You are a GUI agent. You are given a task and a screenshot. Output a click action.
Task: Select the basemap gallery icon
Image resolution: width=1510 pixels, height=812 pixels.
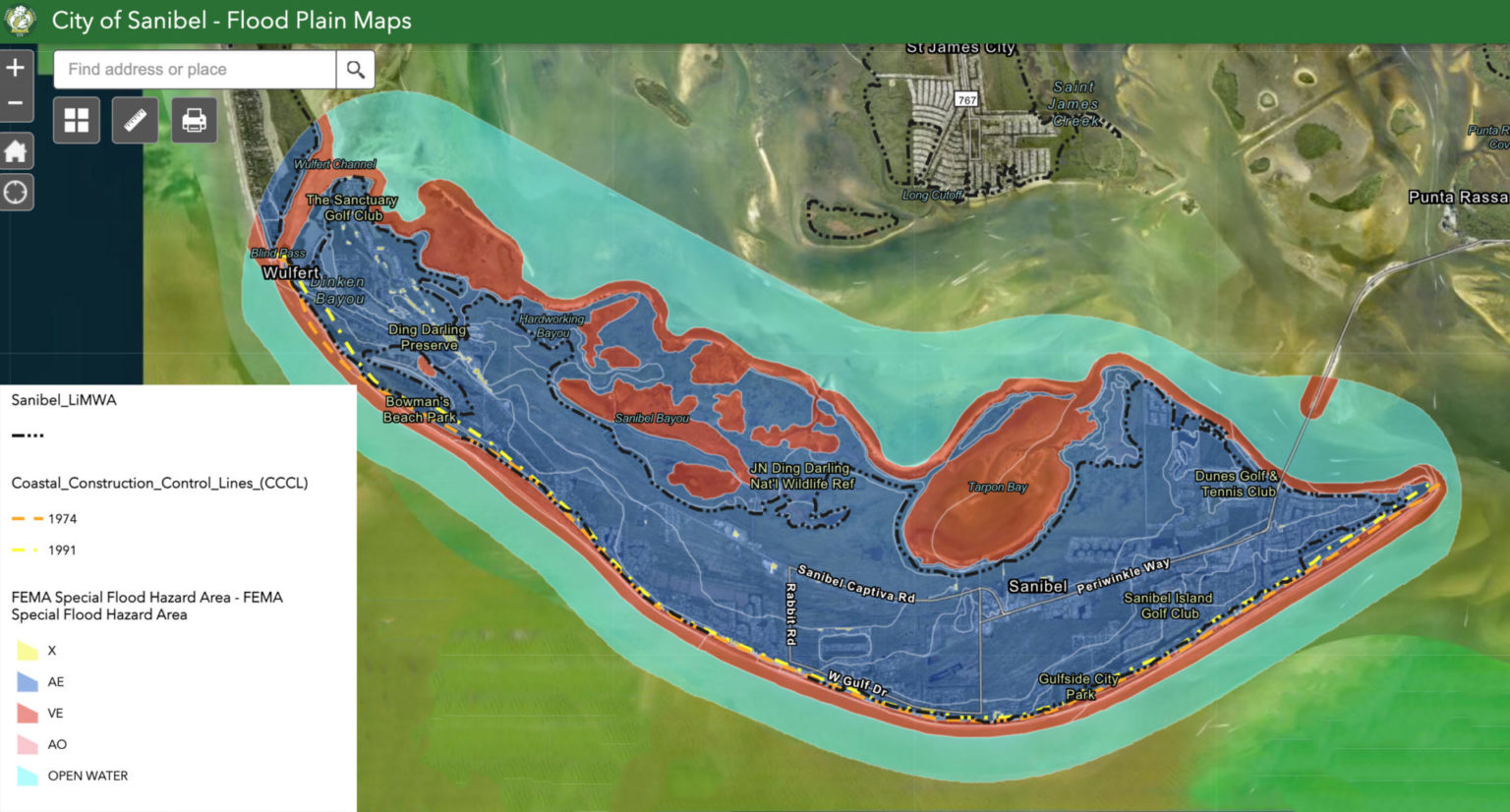[x=76, y=119]
